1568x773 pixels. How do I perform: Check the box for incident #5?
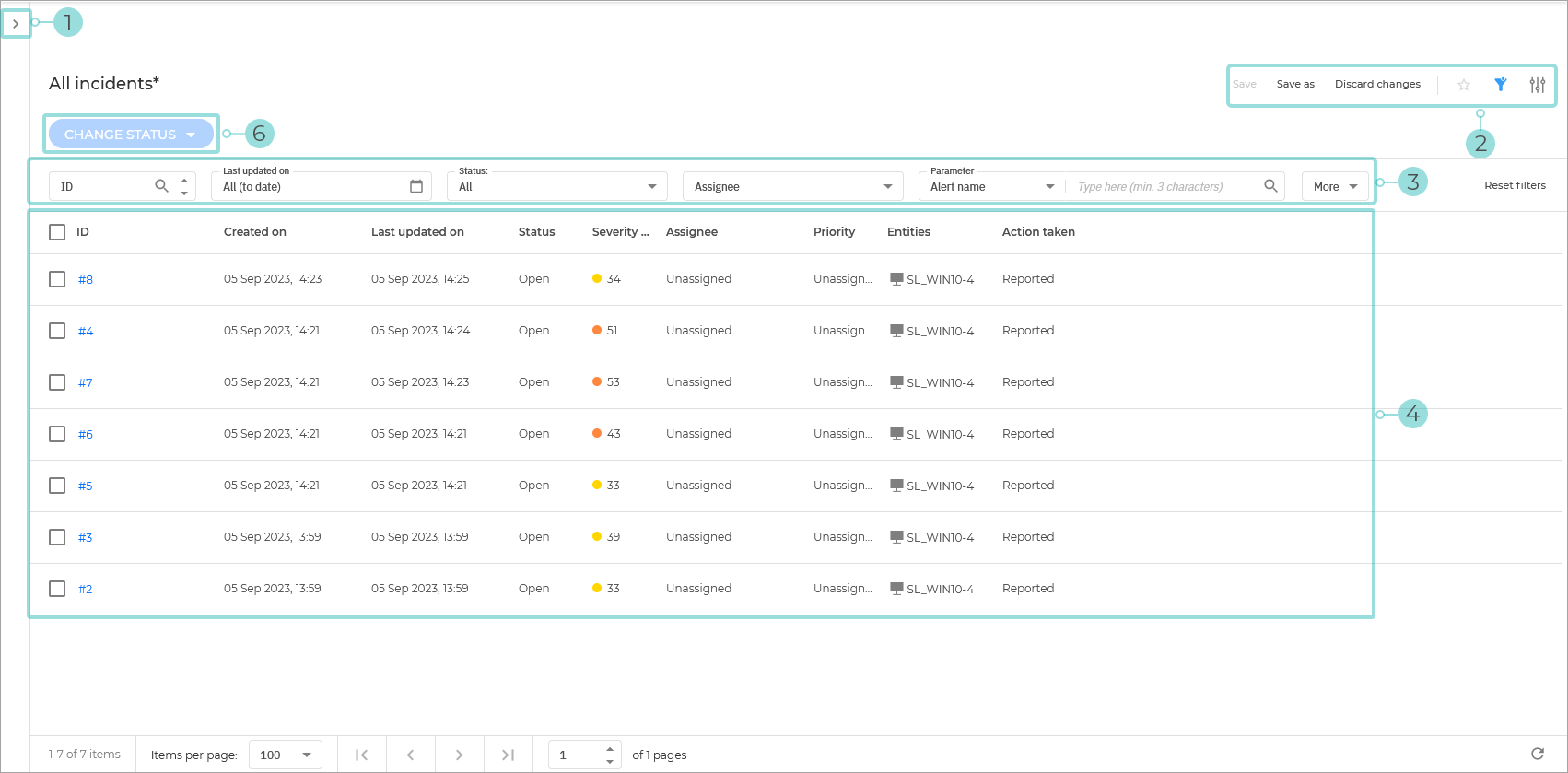[x=57, y=486]
